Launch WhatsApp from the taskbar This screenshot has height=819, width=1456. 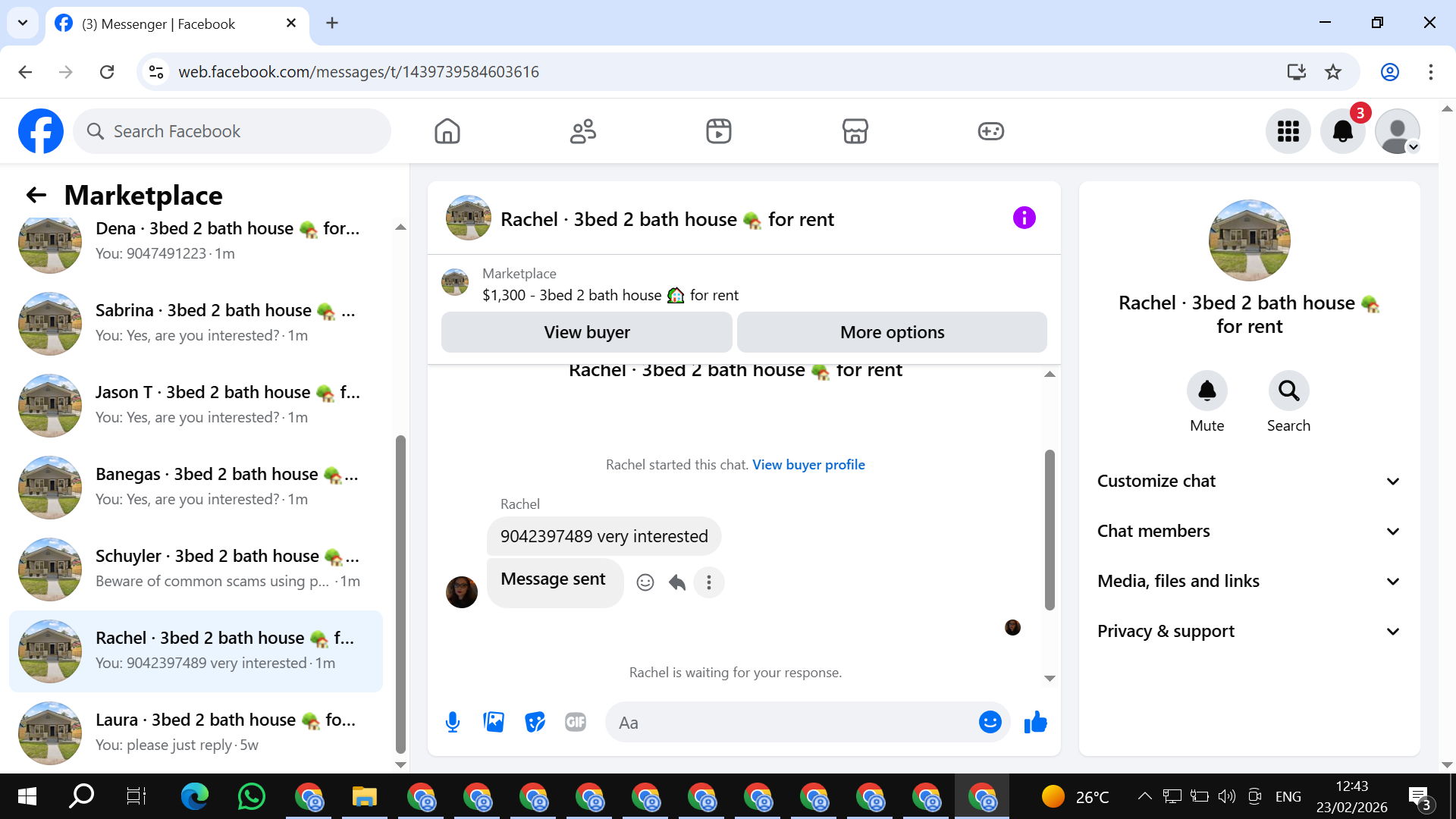coord(252,796)
